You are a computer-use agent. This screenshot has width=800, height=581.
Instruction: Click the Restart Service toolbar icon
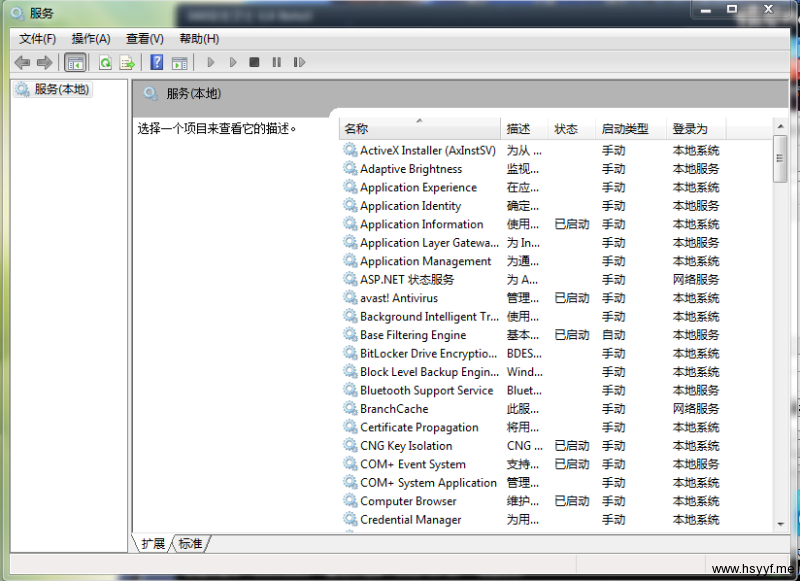pyautogui.click(x=299, y=62)
